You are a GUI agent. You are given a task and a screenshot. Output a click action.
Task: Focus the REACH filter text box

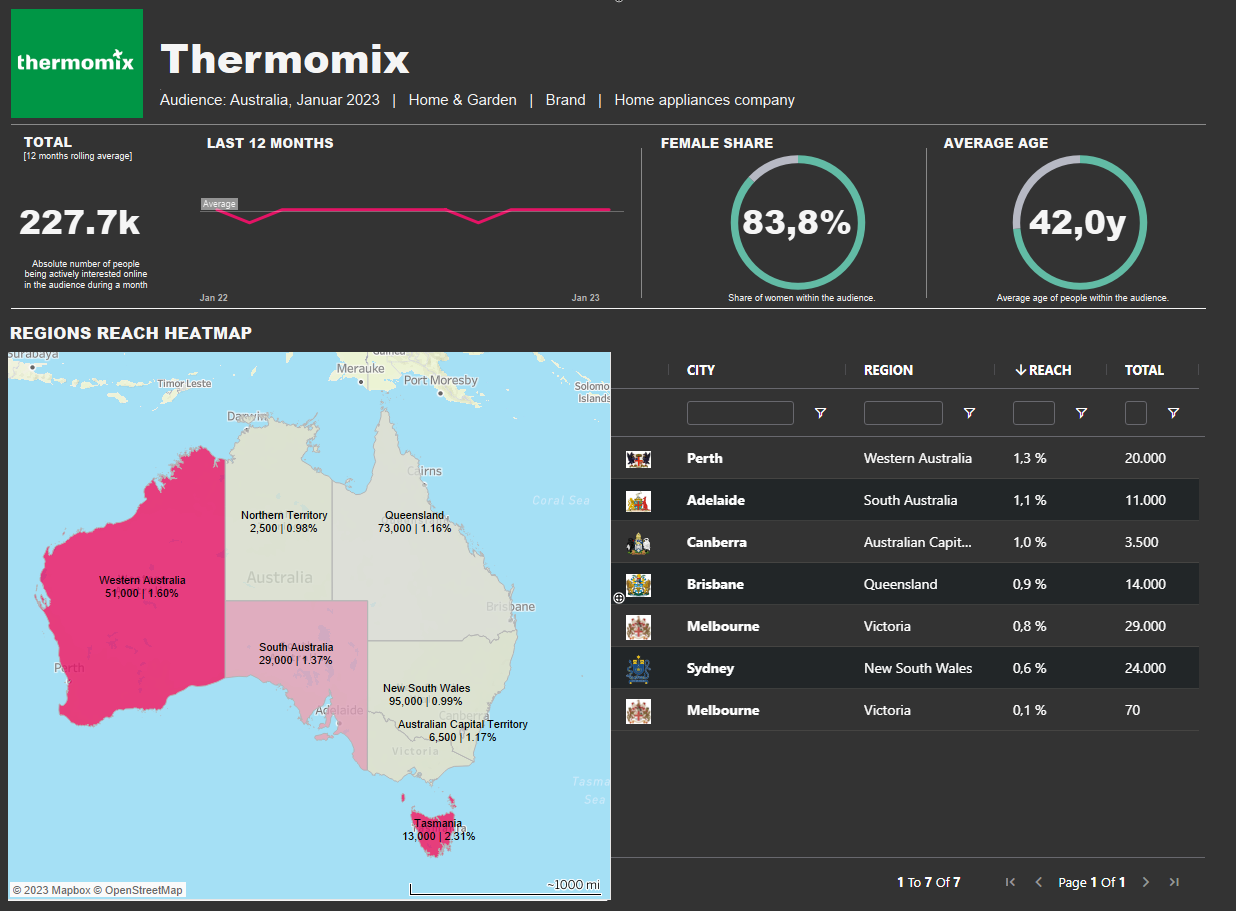(1034, 413)
